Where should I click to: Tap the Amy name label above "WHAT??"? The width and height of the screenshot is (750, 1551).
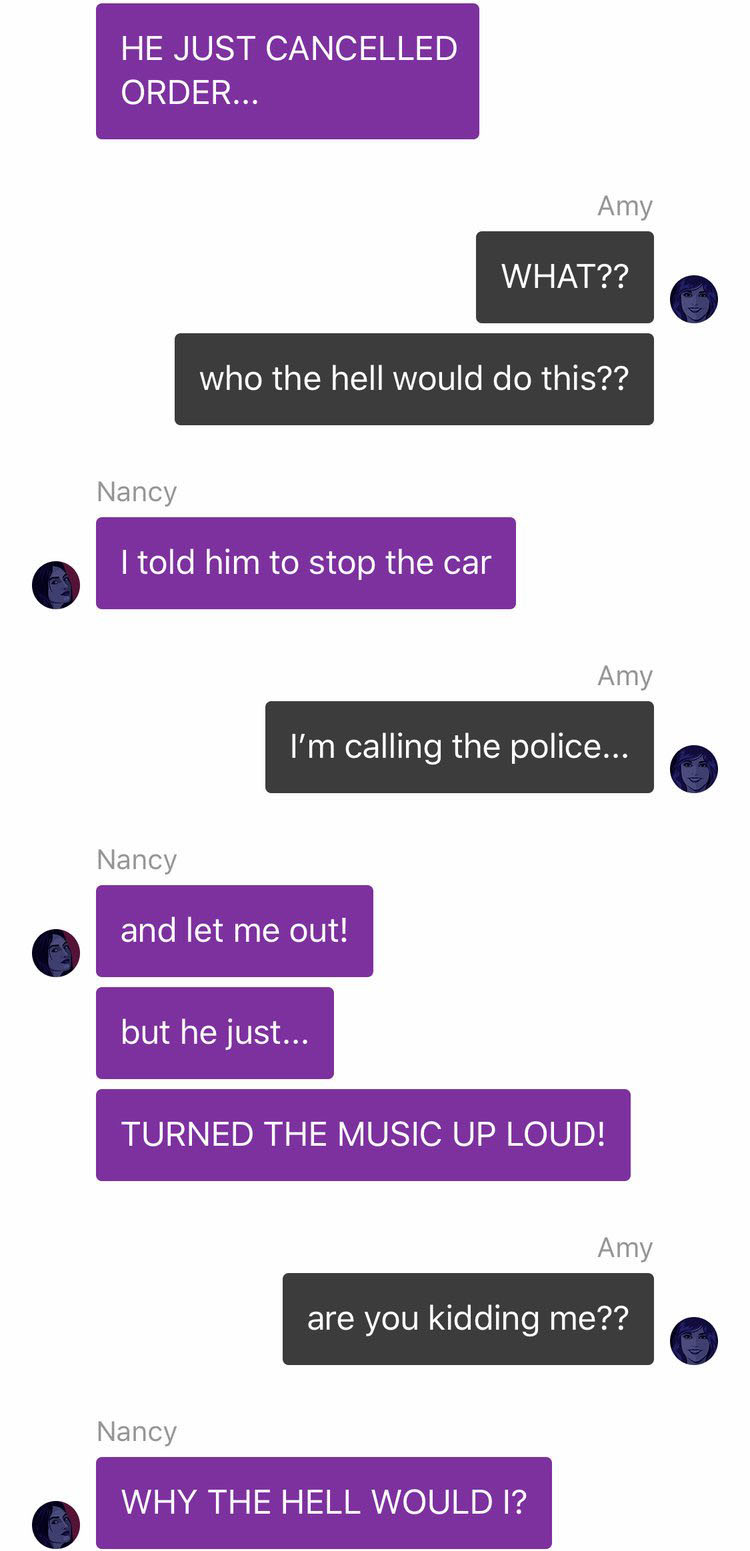tap(625, 206)
